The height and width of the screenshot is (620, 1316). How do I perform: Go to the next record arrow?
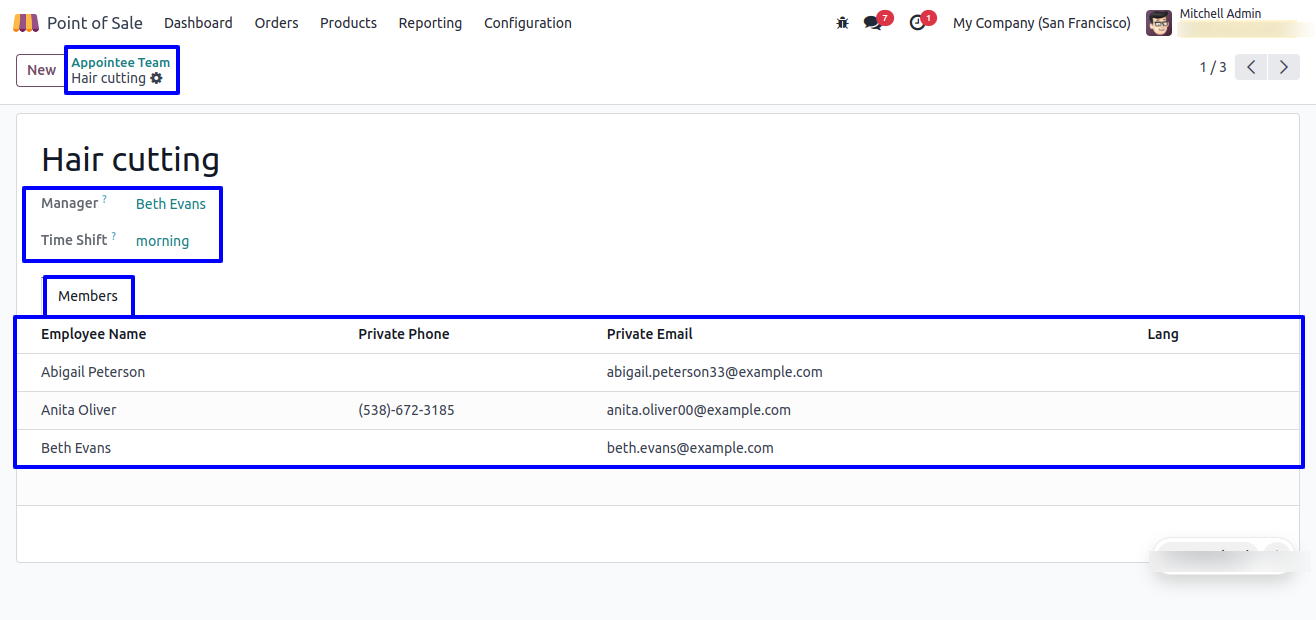pos(1284,68)
